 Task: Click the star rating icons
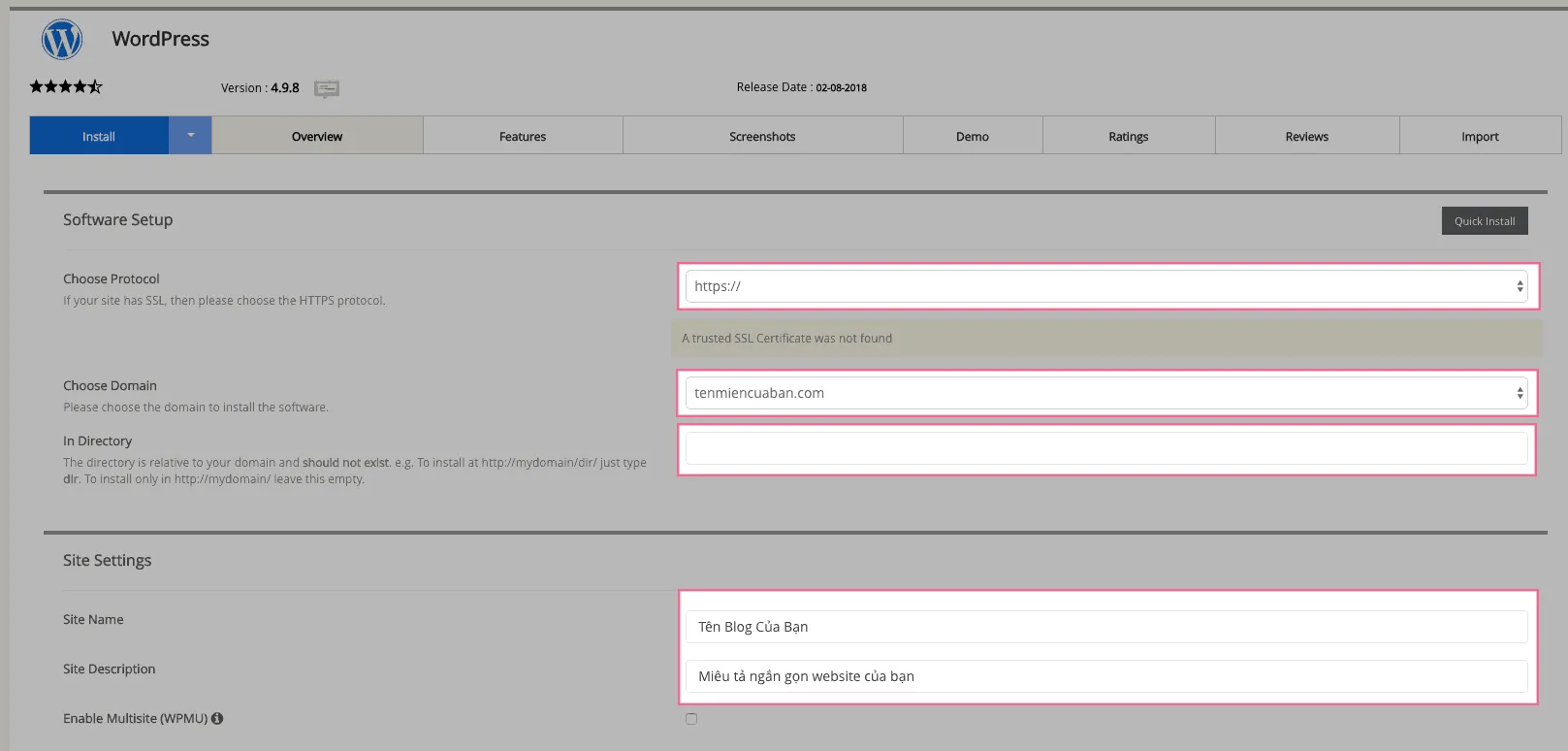point(66,86)
